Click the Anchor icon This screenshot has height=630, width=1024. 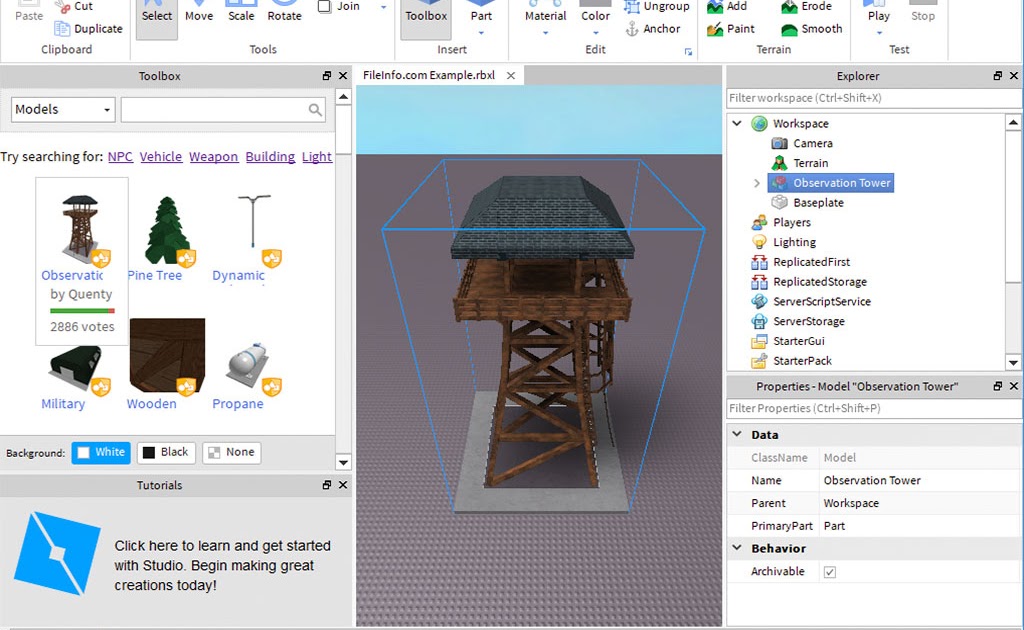632,29
